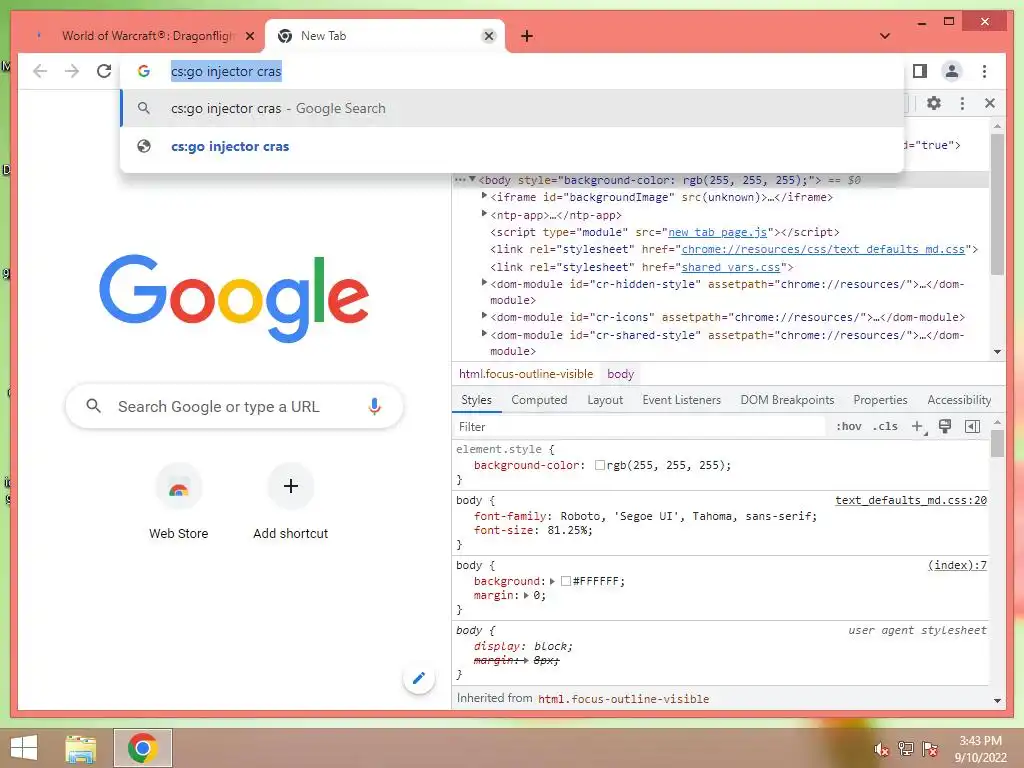This screenshot has width=1024, height=768.
Task: Select the Styles tab
Action: 476,400
